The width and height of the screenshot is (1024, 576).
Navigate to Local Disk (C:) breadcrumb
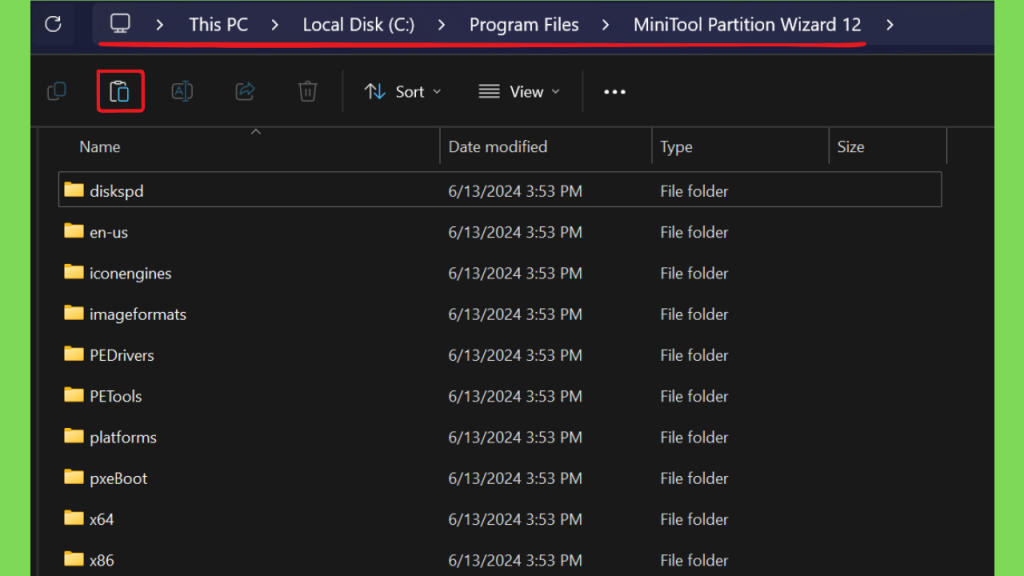tap(359, 25)
